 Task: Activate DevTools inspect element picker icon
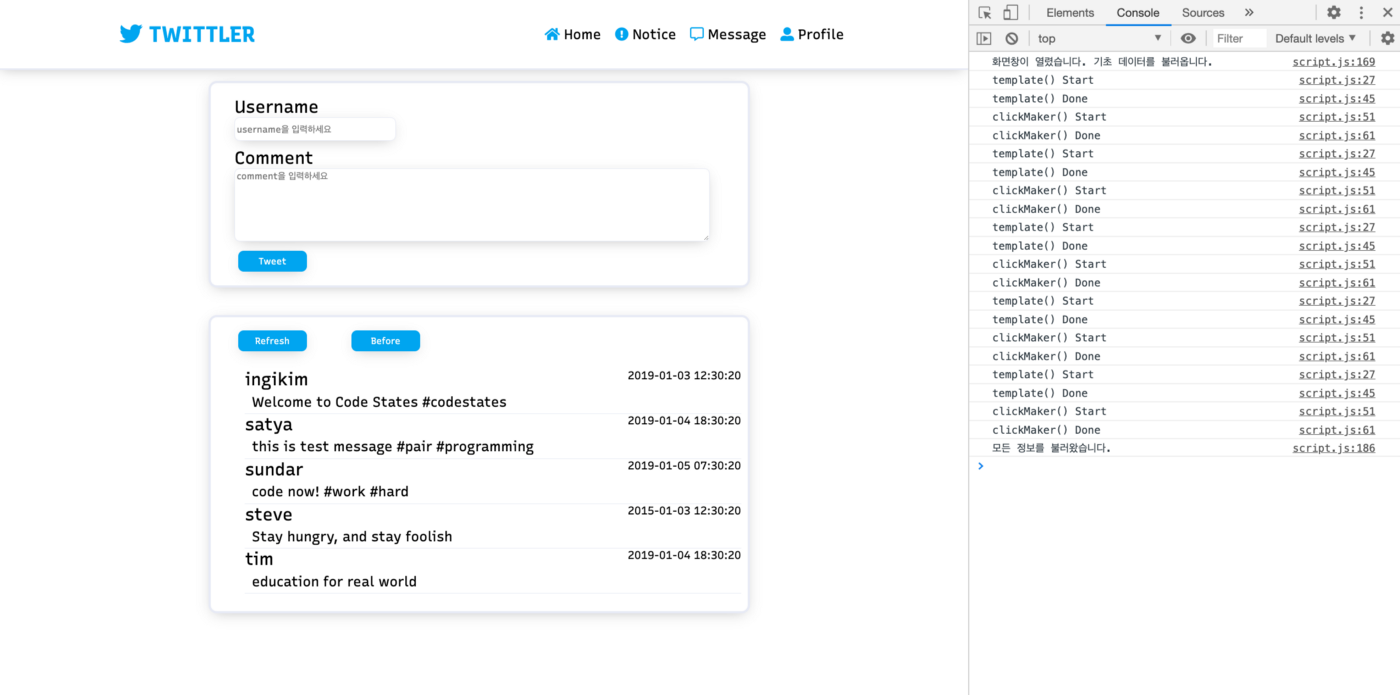[985, 13]
